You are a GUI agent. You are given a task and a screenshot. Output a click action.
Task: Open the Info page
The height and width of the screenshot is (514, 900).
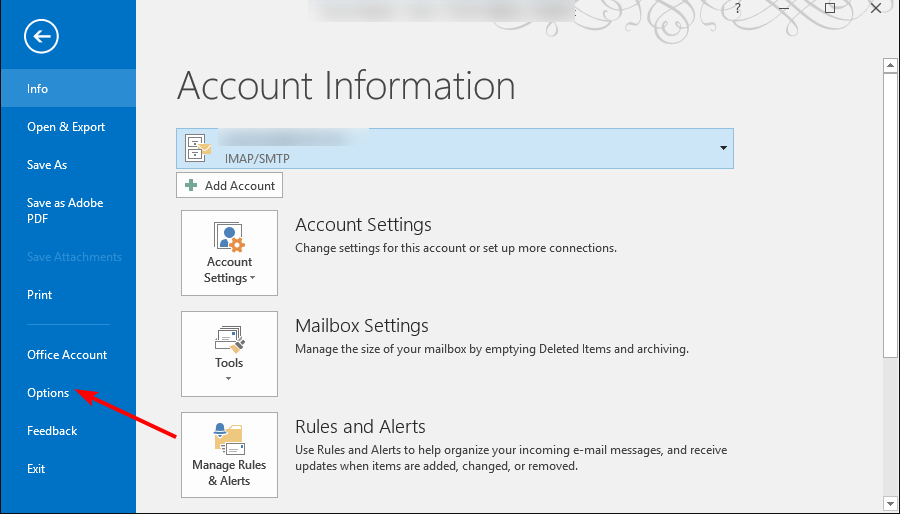68,88
